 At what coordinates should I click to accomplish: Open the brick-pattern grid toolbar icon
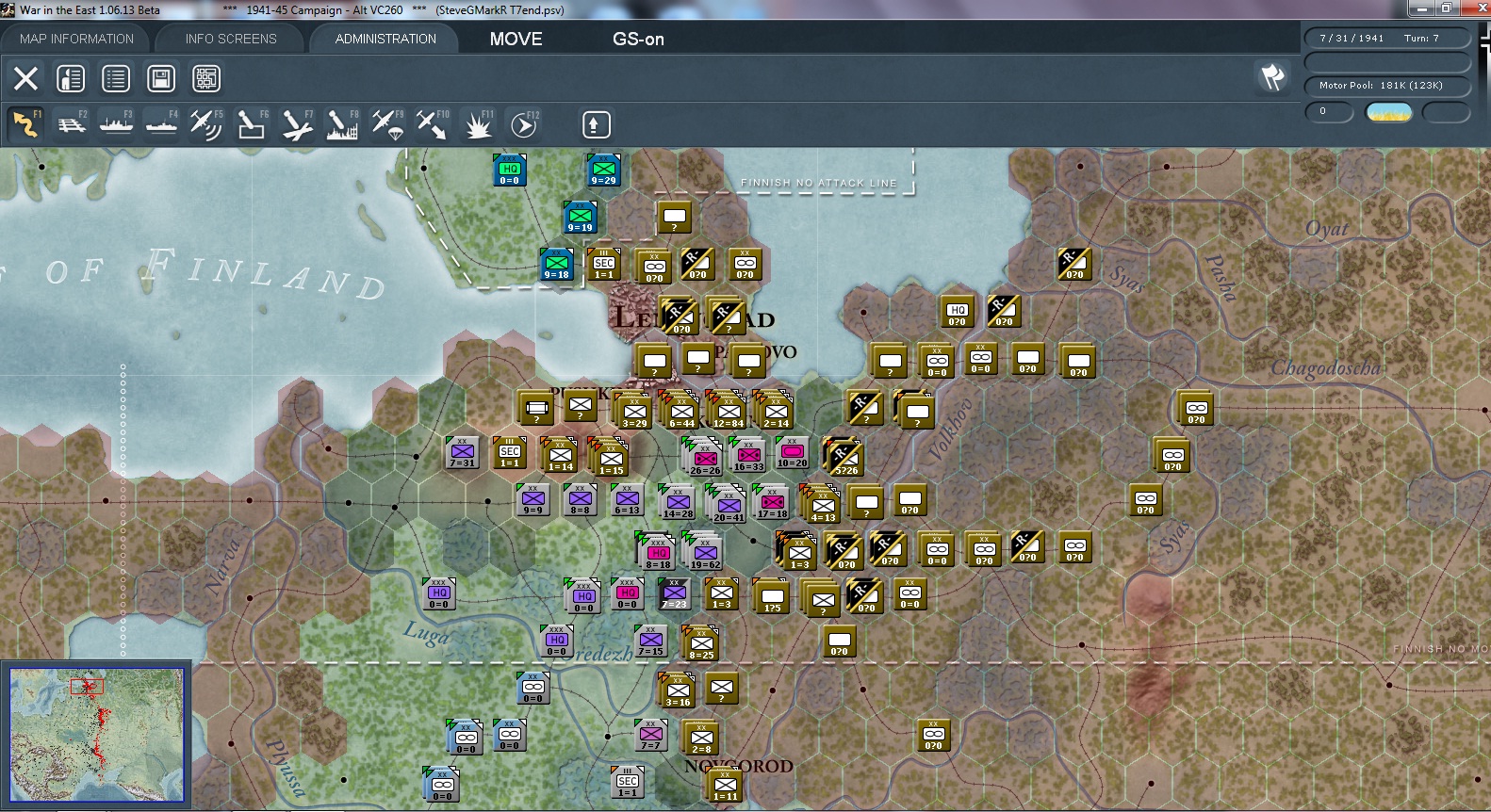click(x=206, y=78)
